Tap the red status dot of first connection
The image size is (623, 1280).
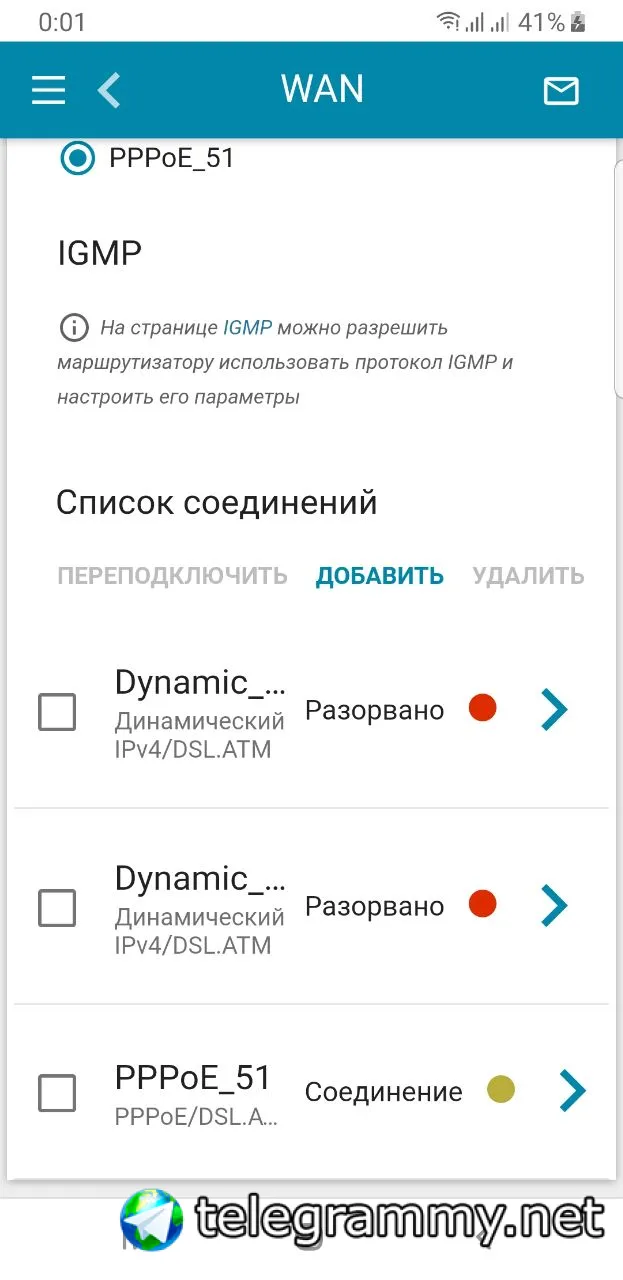tap(483, 709)
